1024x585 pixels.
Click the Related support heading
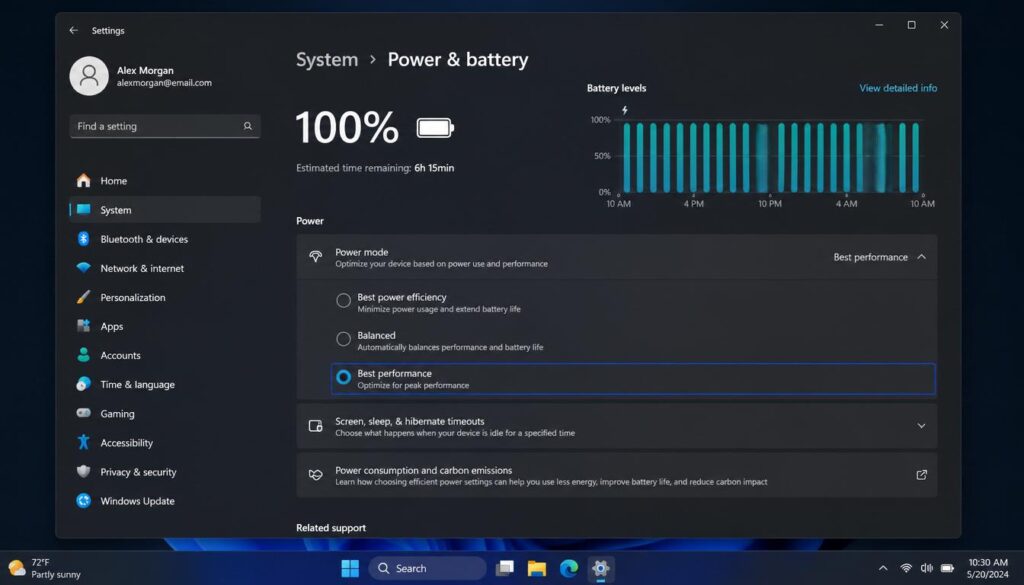click(331, 528)
